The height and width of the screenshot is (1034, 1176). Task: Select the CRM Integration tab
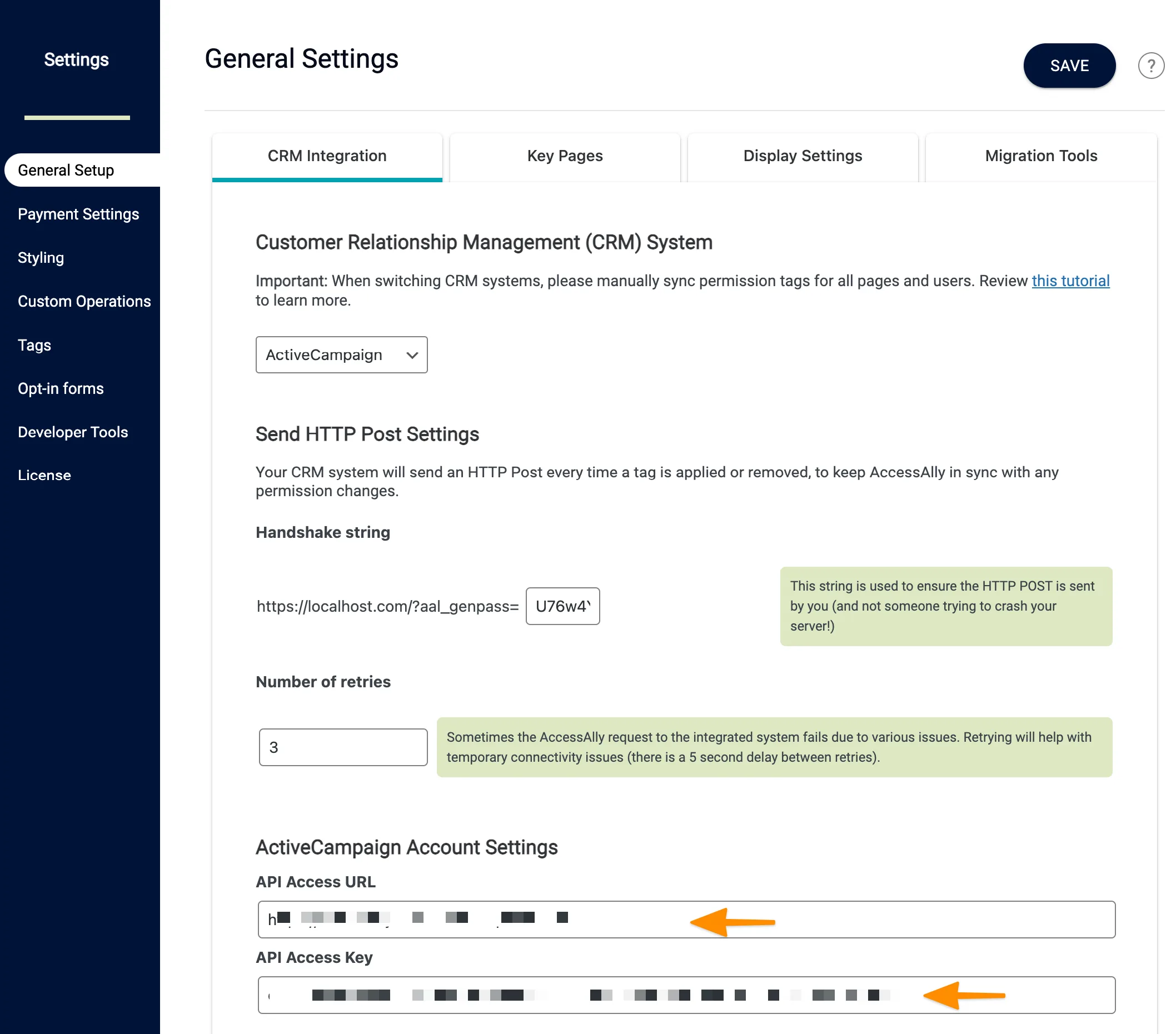(327, 156)
